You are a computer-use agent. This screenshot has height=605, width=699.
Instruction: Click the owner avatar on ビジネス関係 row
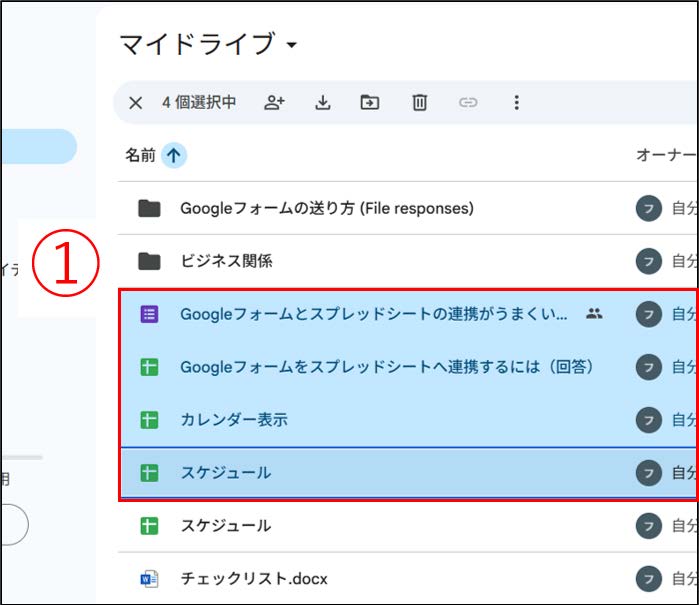click(x=649, y=261)
